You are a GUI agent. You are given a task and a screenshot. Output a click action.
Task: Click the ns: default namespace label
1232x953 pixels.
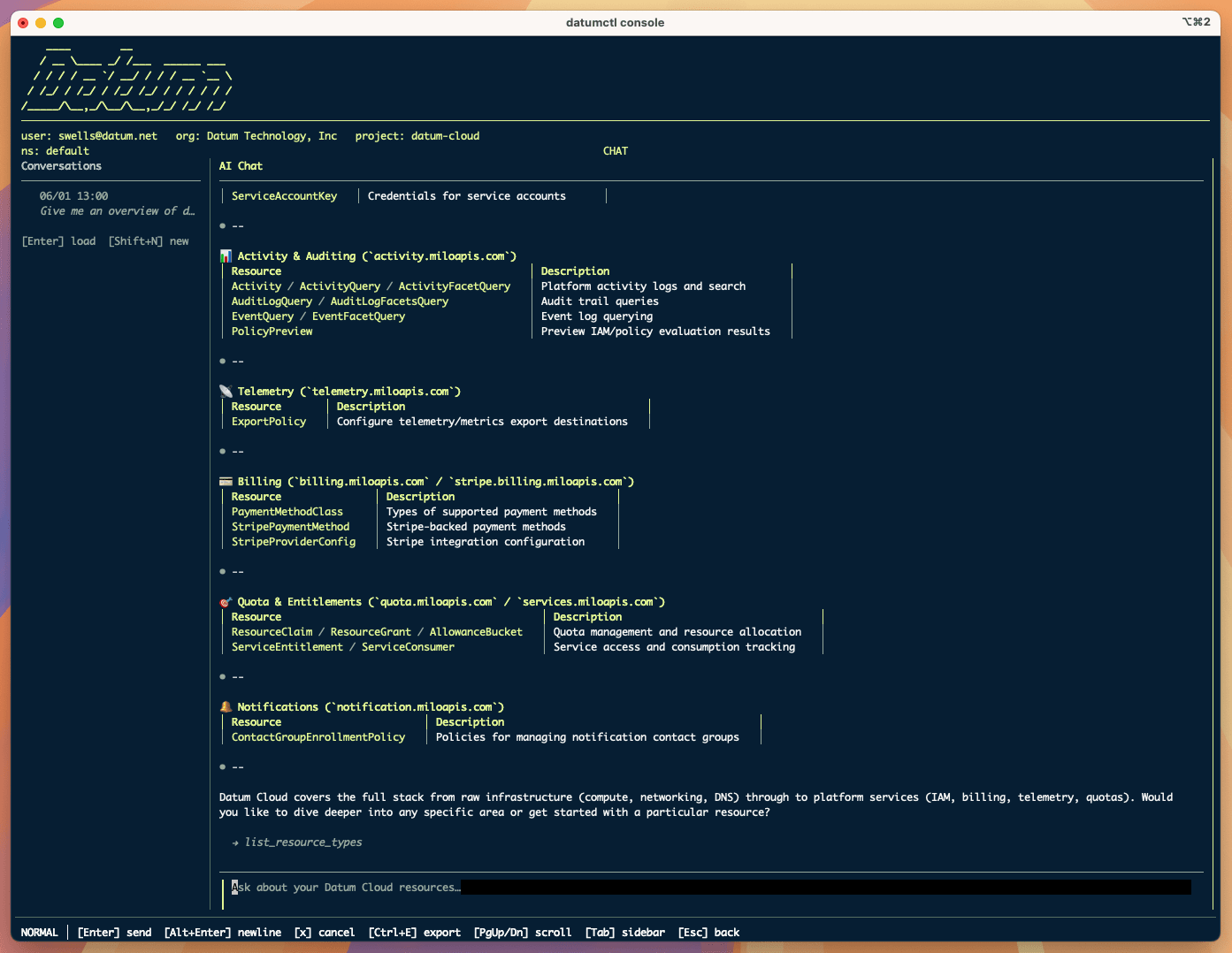click(x=55, y=151)
